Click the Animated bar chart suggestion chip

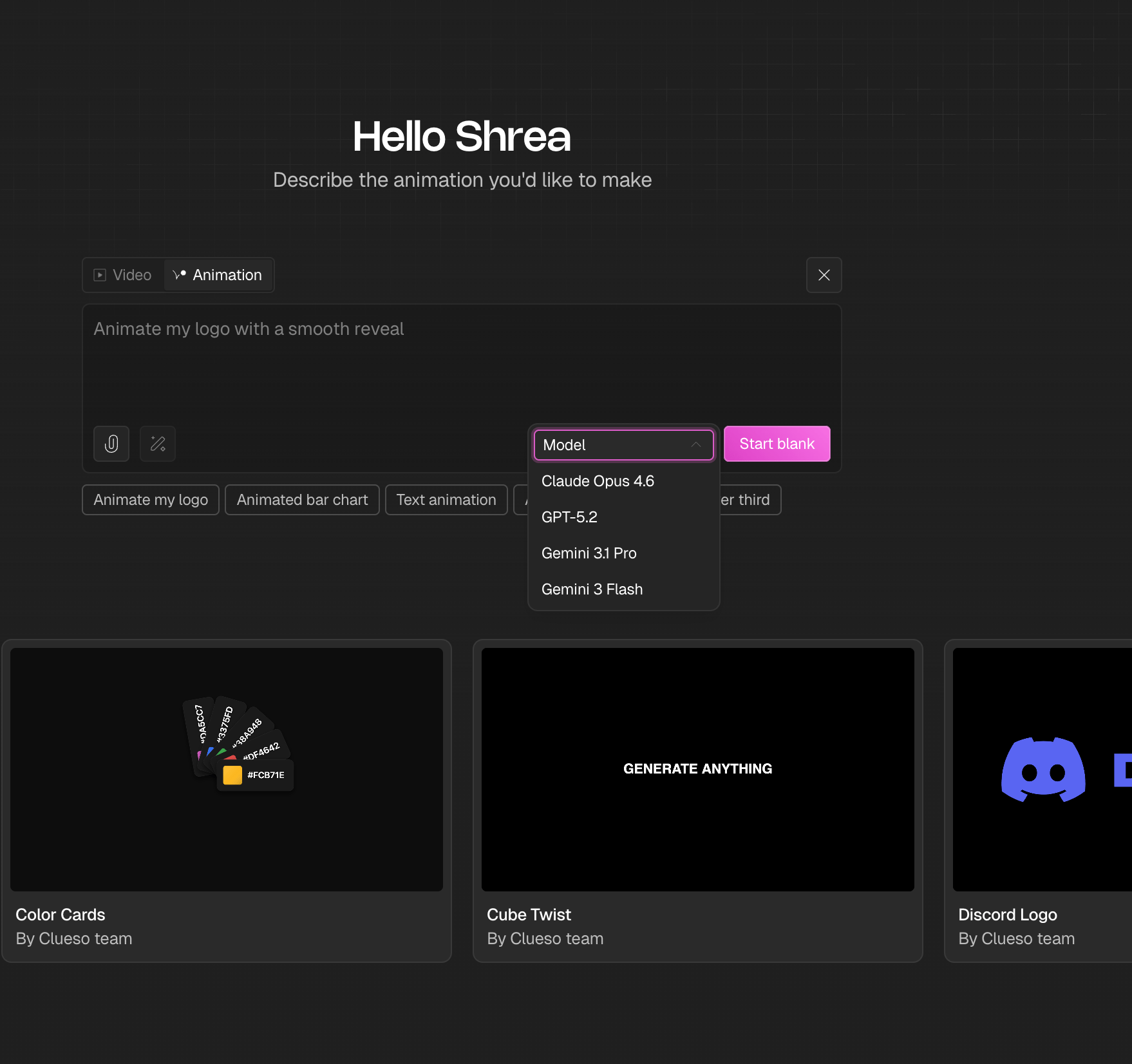302,500
